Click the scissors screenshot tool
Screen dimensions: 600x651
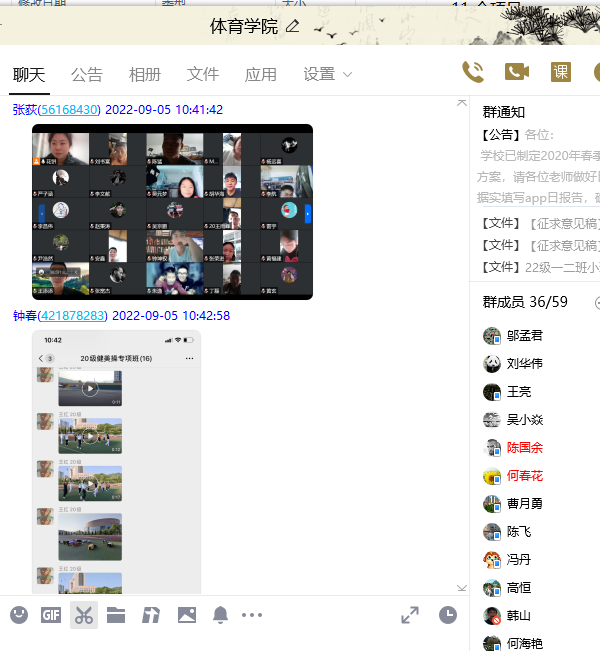84,615
